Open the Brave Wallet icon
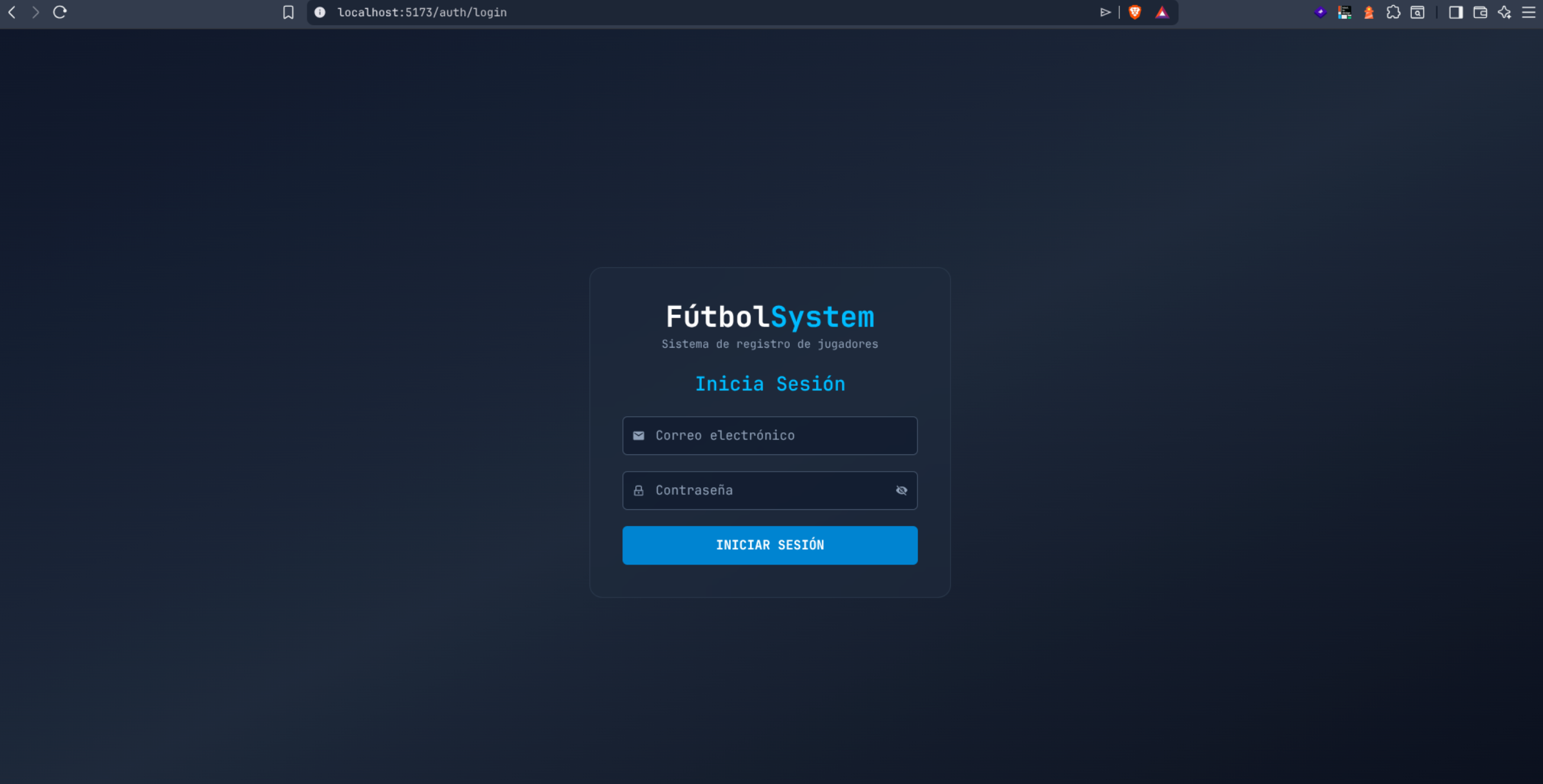1543x784 pixels. tap(1480, 12)
